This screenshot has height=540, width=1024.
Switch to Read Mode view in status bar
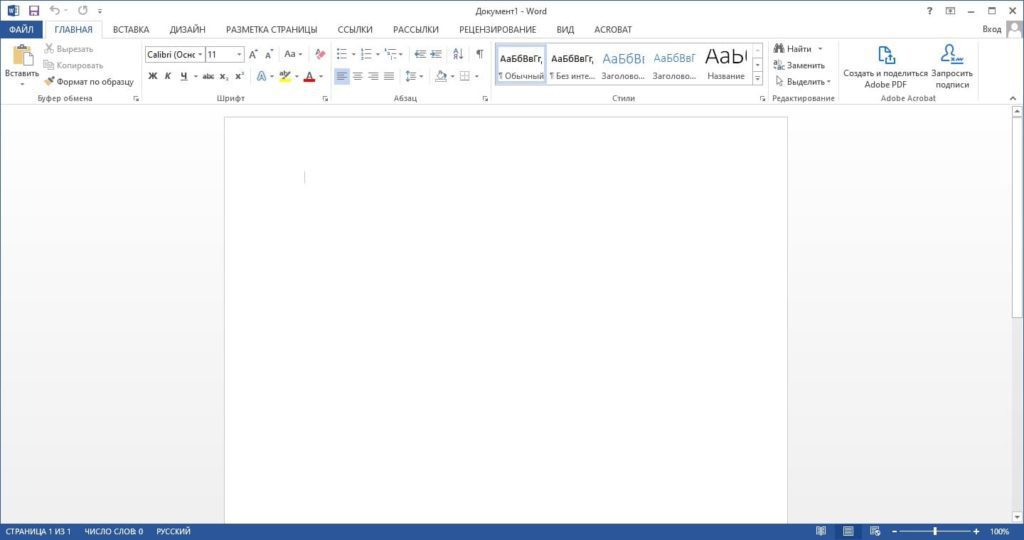821,531
